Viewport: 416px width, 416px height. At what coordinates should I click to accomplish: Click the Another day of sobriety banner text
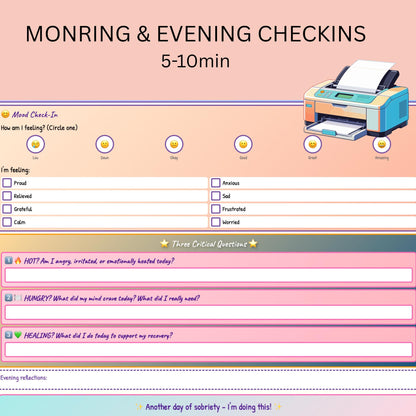208,407
